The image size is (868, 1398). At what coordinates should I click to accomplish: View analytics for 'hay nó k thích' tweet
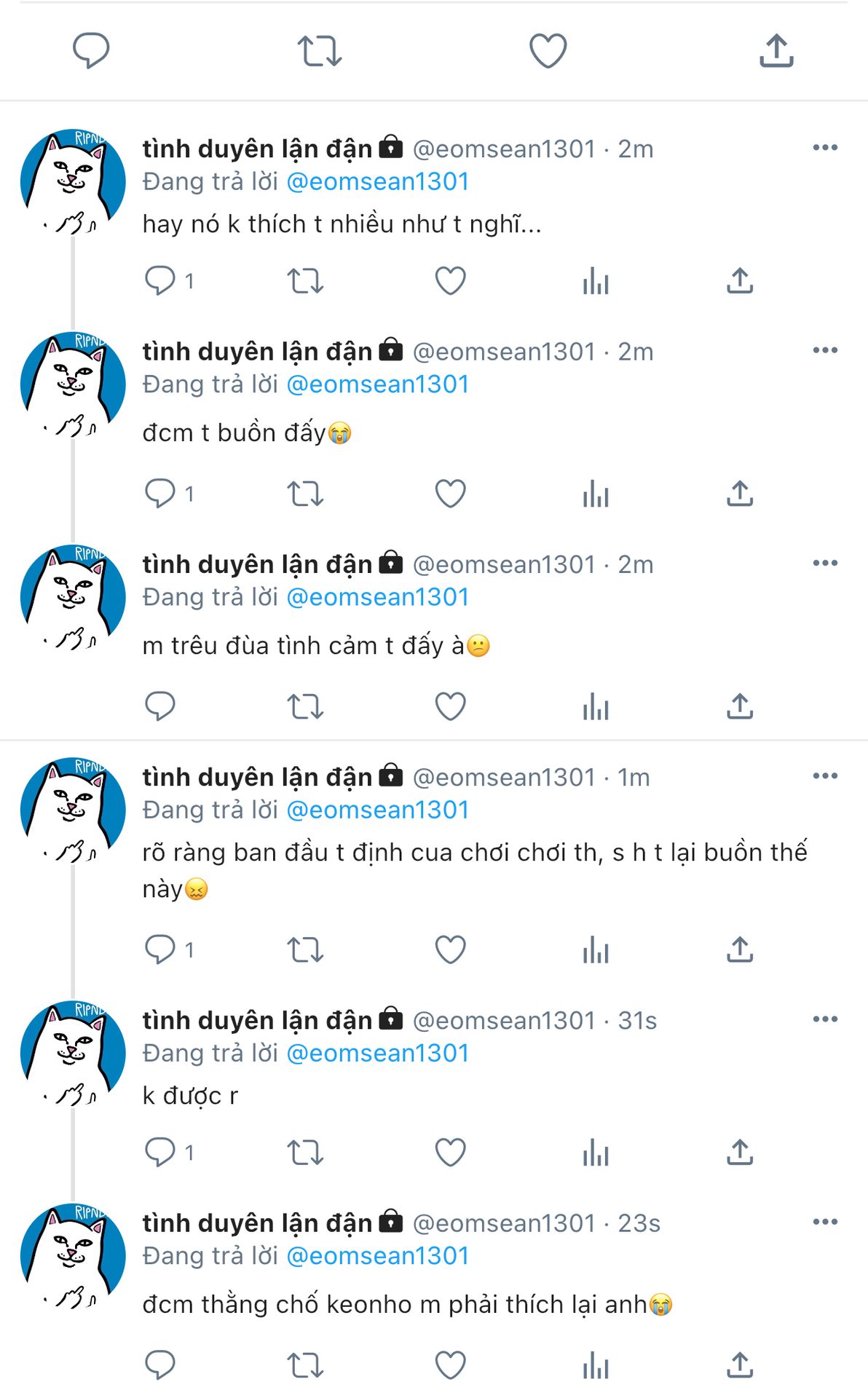click(x=595, y=281)
